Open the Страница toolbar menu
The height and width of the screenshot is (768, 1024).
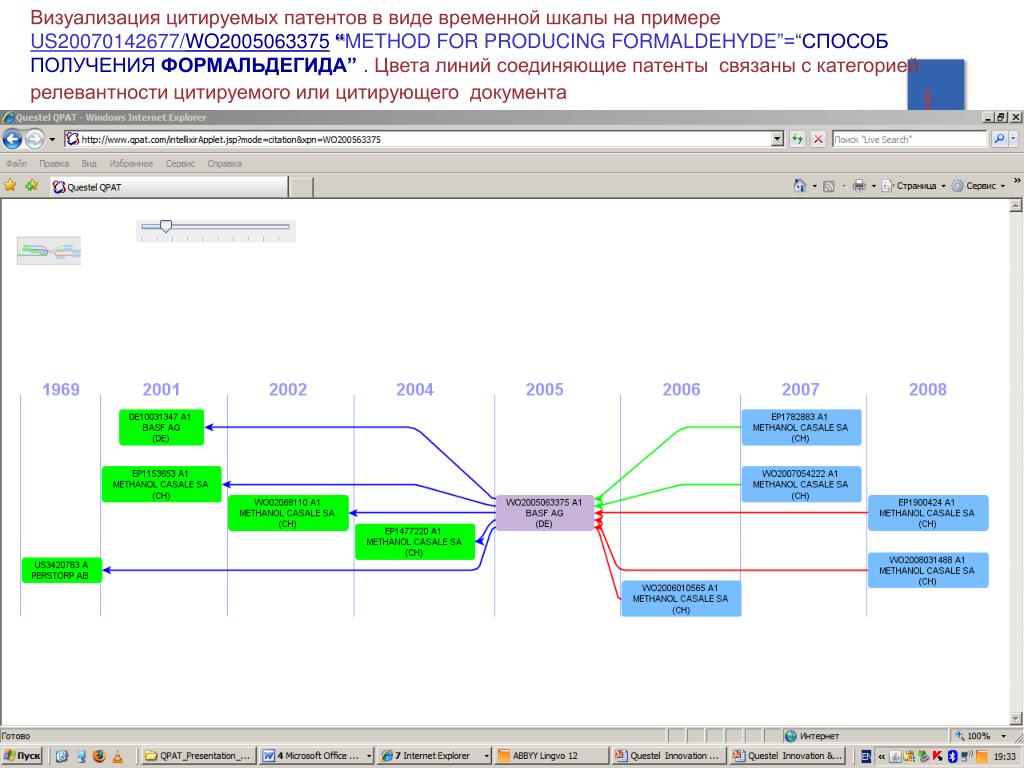click(914, 186)
